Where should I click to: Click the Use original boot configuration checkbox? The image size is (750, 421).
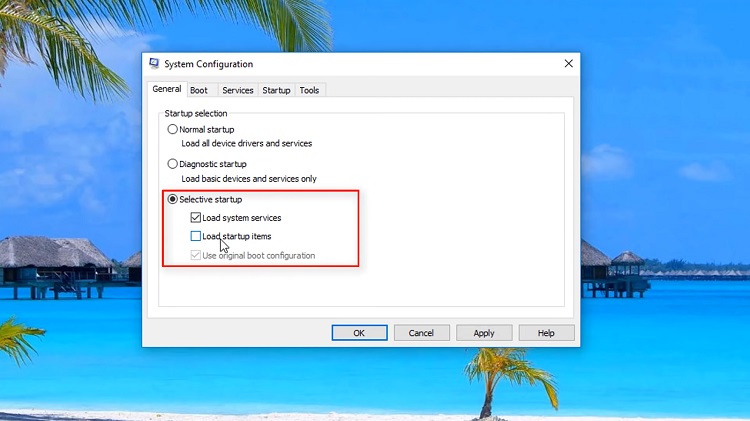[195, 256]
